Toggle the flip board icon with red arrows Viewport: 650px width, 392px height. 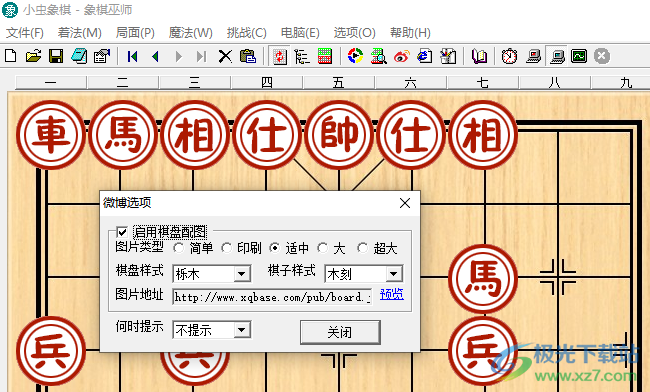[280, 56]
